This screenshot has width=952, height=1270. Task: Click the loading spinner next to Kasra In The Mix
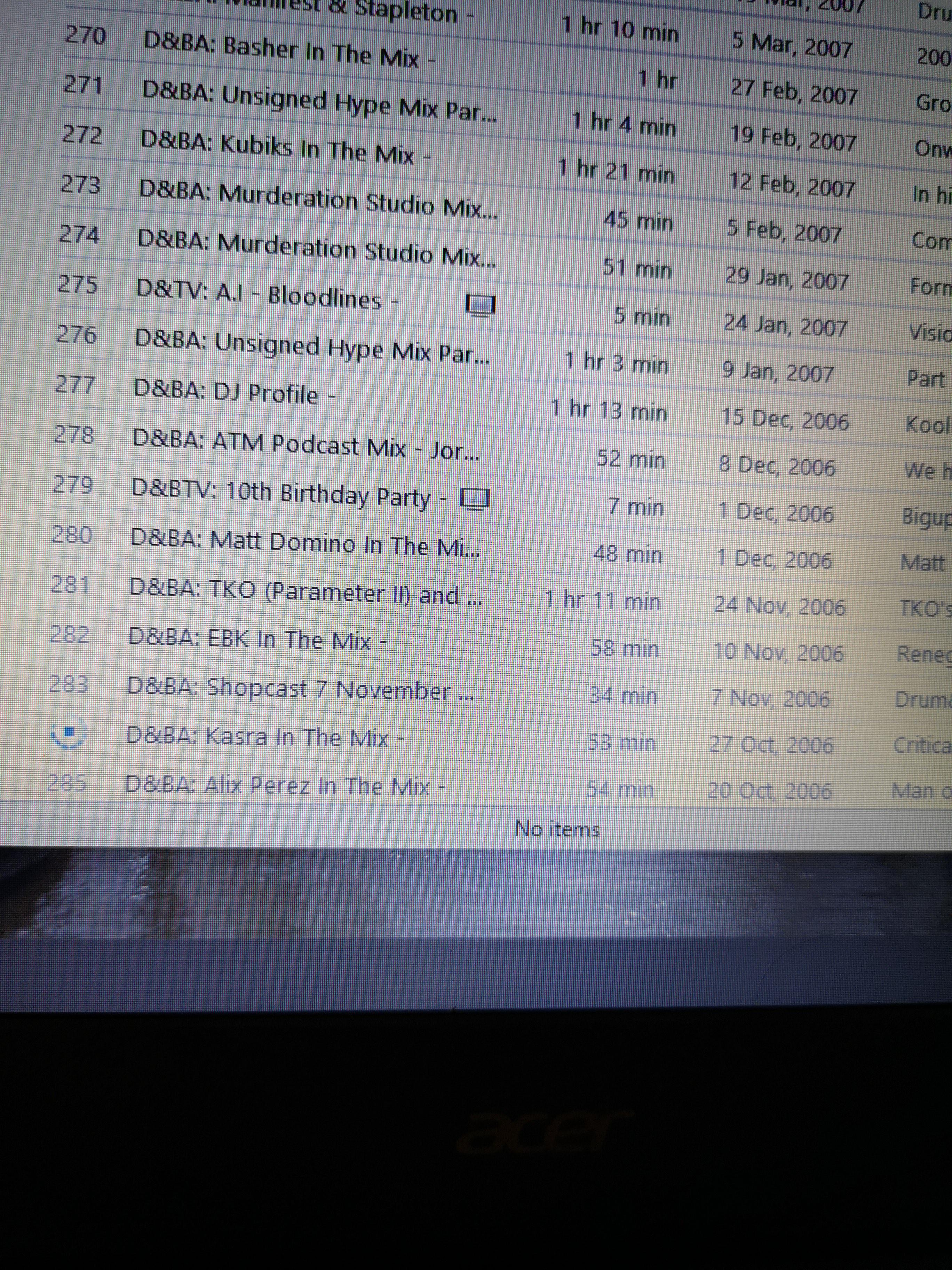tap(68, 732)
